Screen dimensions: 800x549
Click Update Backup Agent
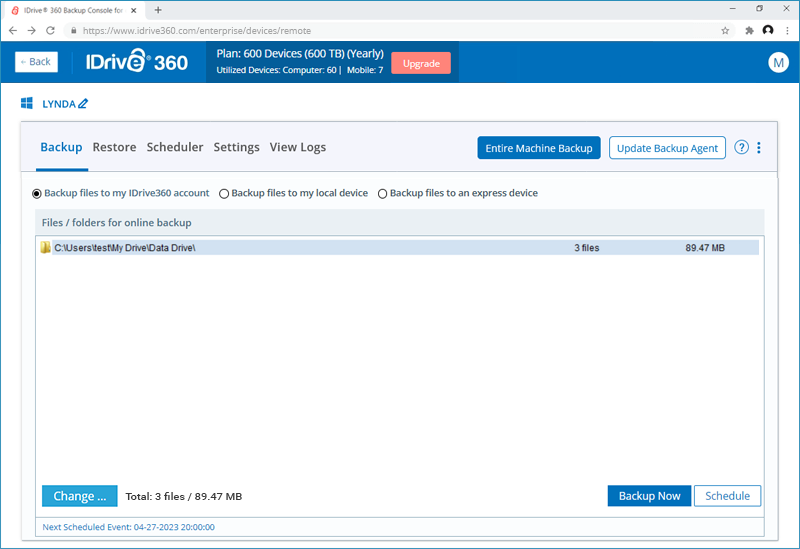tap(667, 148)
